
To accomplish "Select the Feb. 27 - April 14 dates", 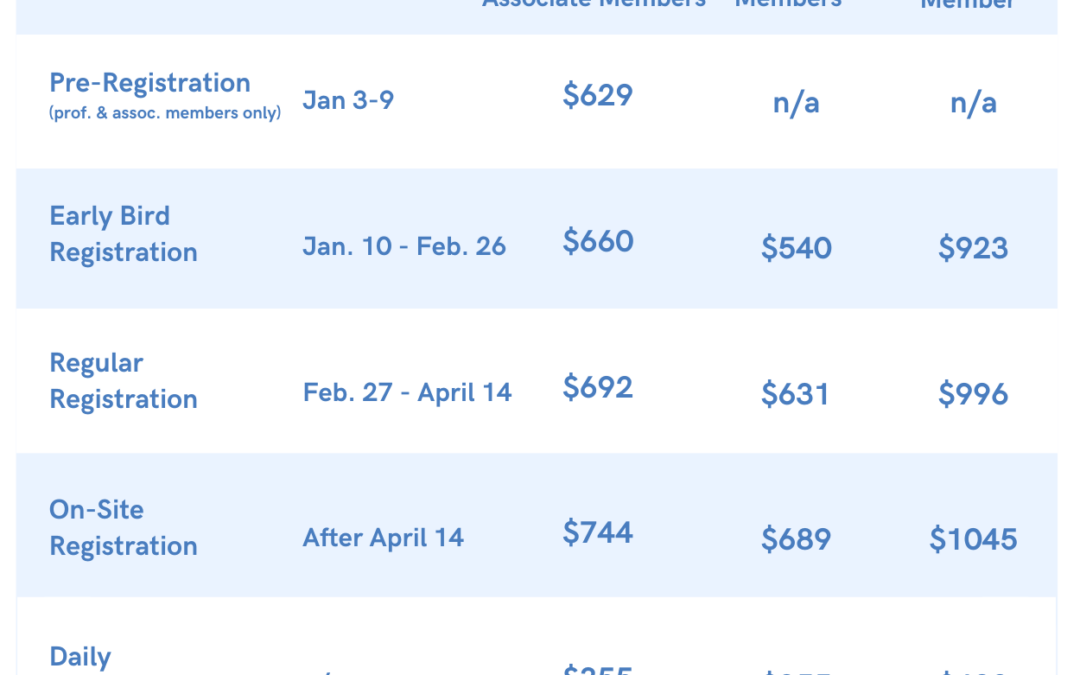I will coord(407,393).
